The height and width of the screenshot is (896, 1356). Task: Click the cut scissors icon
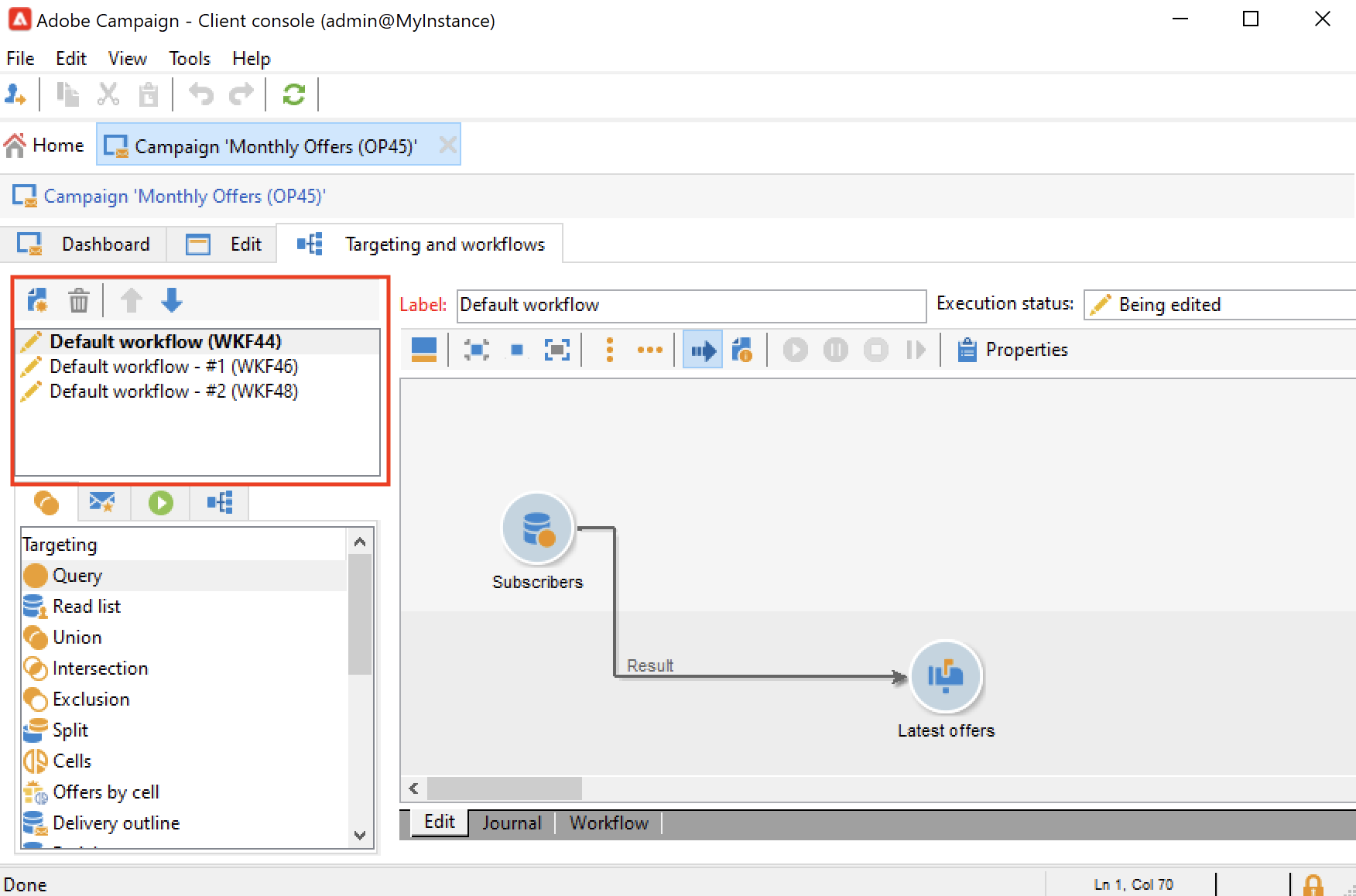(108, 94)
